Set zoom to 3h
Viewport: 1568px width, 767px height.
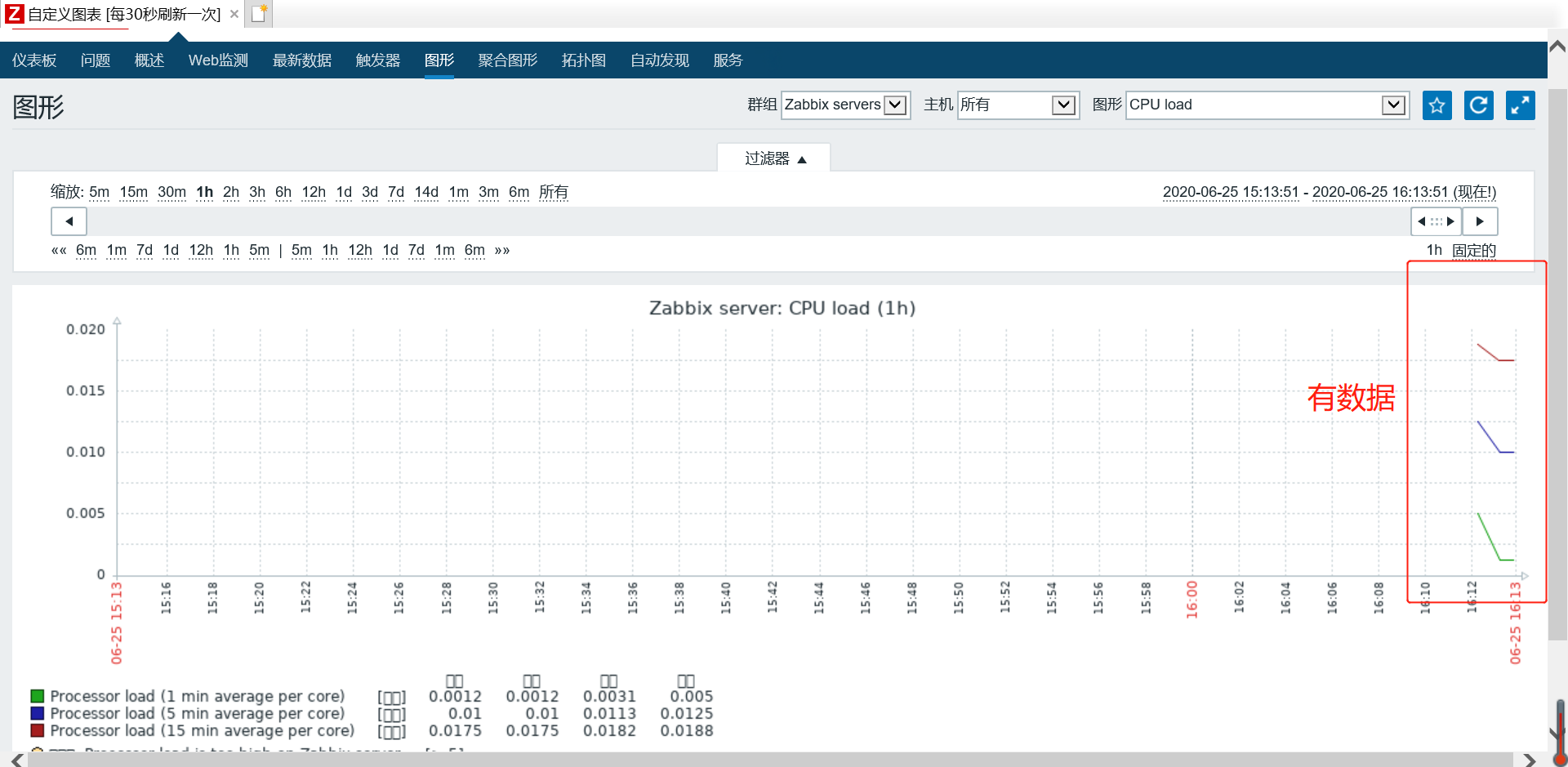[257, 192]
